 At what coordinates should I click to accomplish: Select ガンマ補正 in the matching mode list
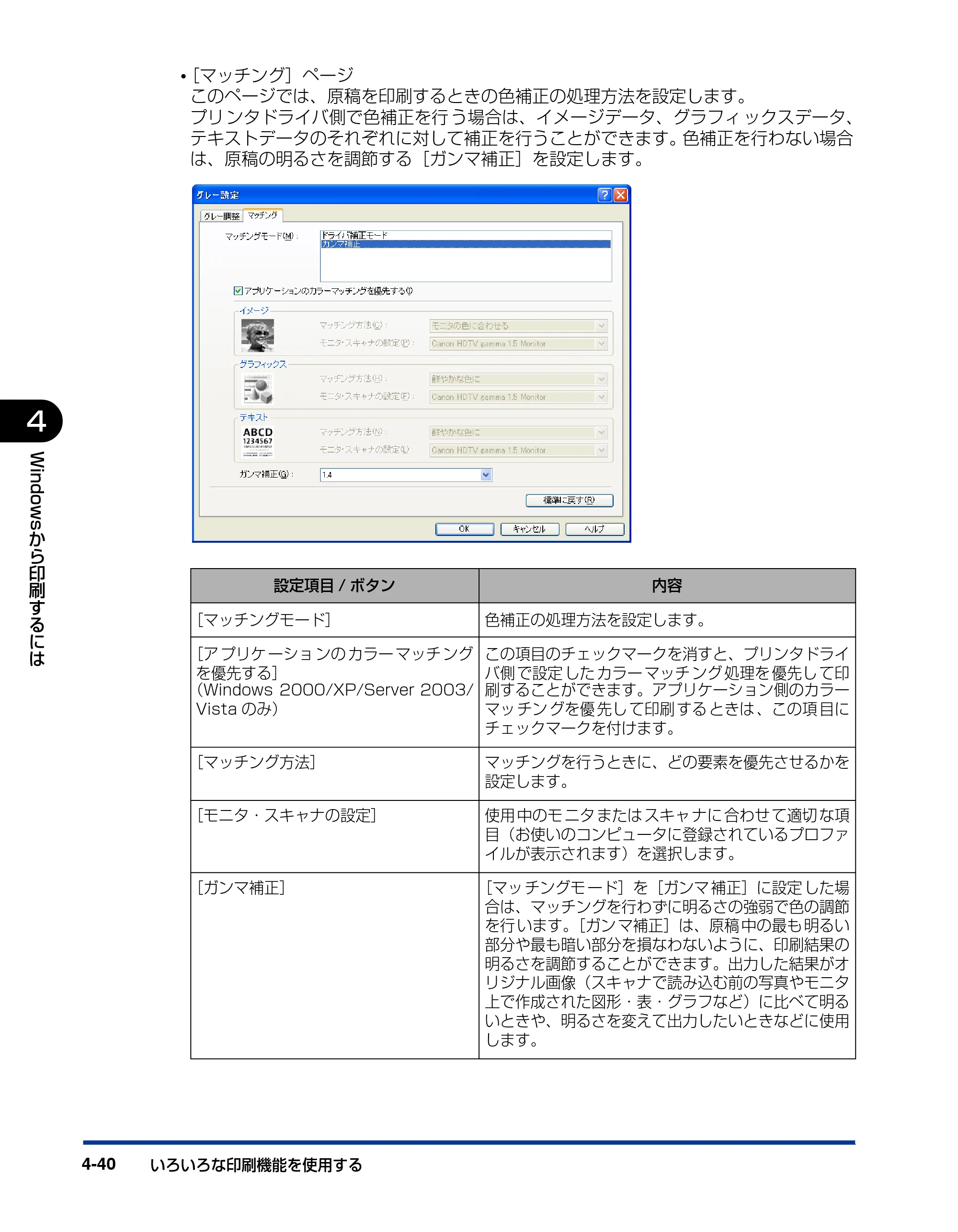tap(466, 244)
